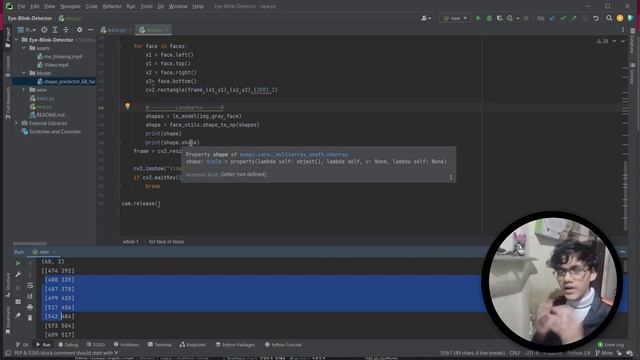
Task: Toggle the Bookmarks side panel tab
Action: pos(8,320)
